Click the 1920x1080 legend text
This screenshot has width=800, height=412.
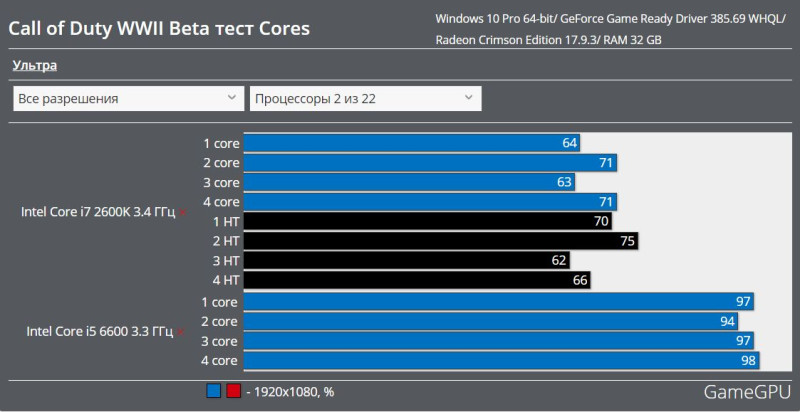click(x=294, y=392)
